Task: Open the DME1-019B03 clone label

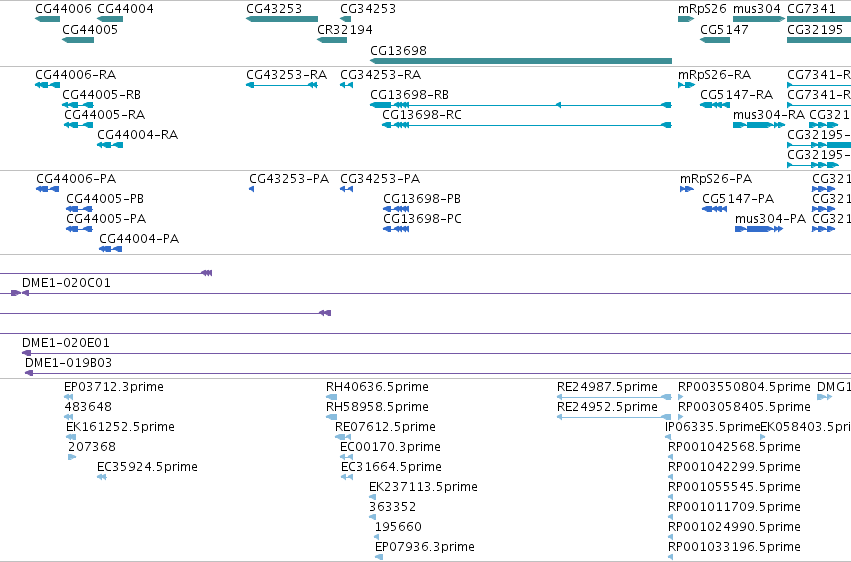Action: 69,362
